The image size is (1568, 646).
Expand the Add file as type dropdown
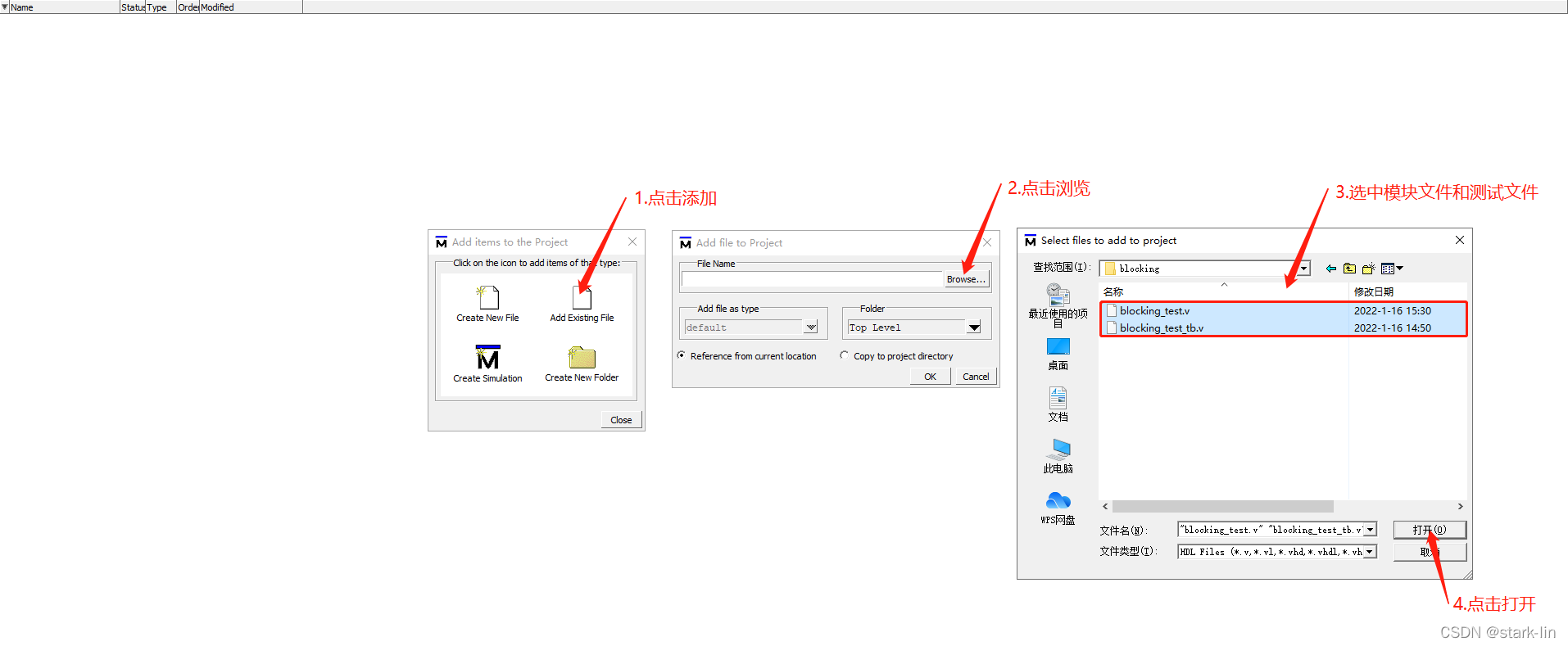(811, 328)
